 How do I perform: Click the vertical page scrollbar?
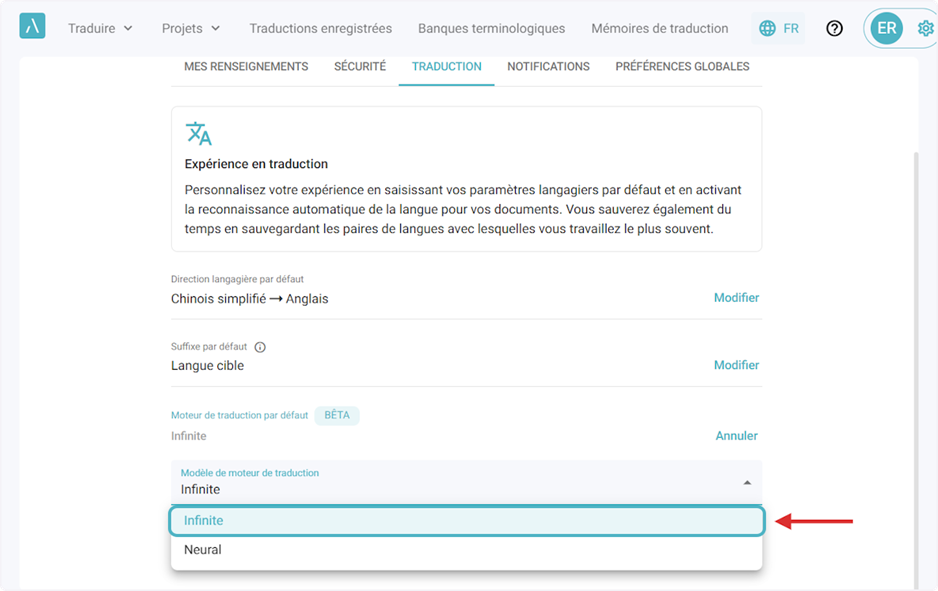point(916,371)
